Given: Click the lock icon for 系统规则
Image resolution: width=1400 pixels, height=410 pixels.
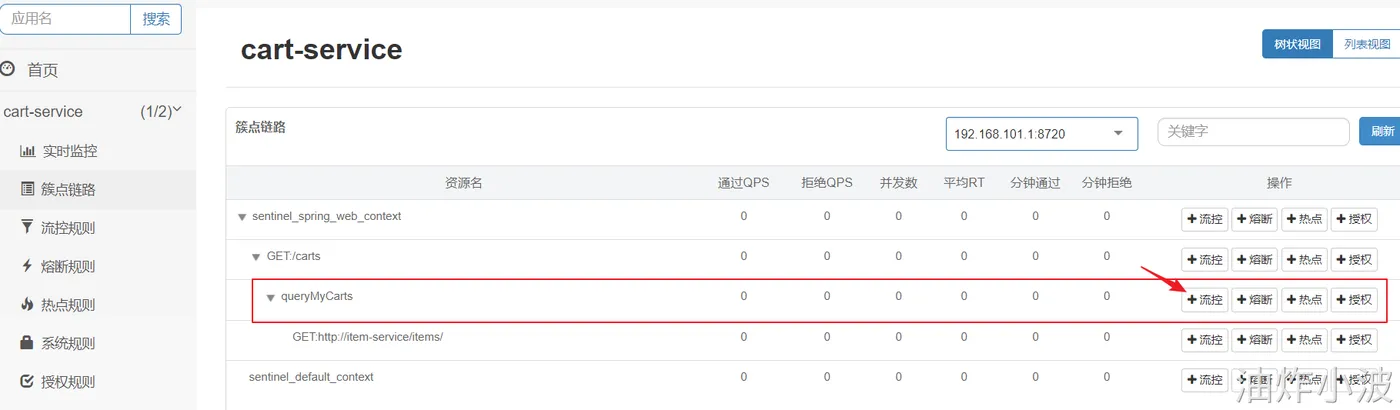Looking at the screenshot, I should coord(27,343).
